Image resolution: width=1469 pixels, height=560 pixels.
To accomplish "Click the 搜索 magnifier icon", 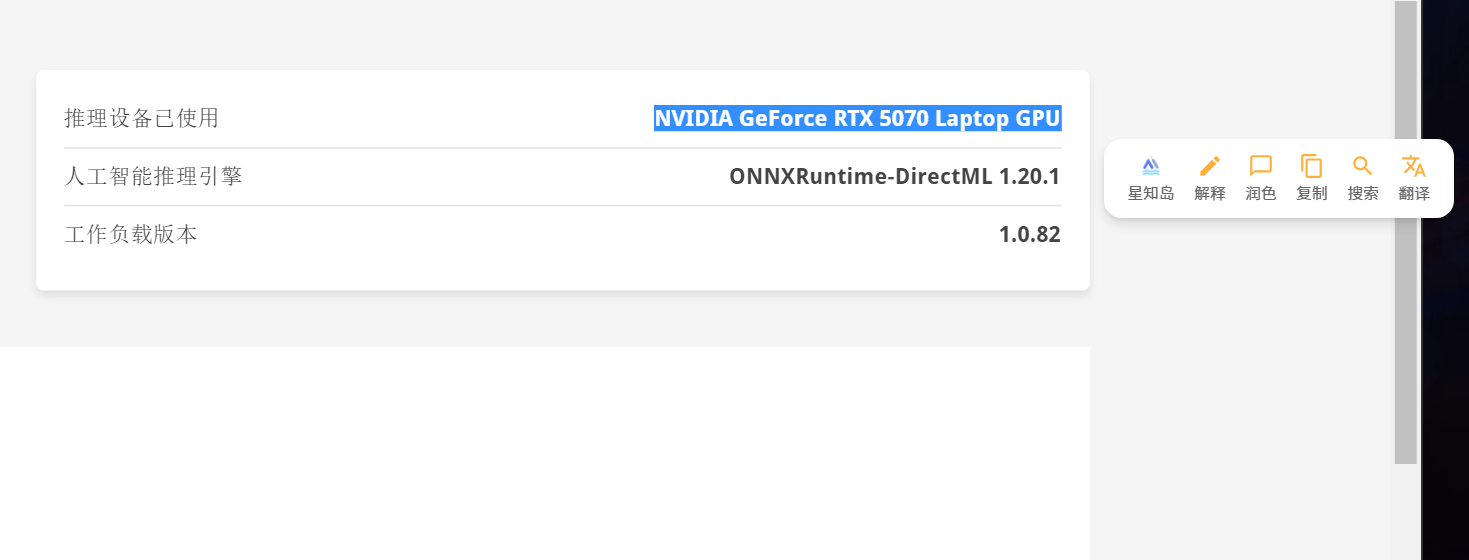I will (x=1362, y=166).
